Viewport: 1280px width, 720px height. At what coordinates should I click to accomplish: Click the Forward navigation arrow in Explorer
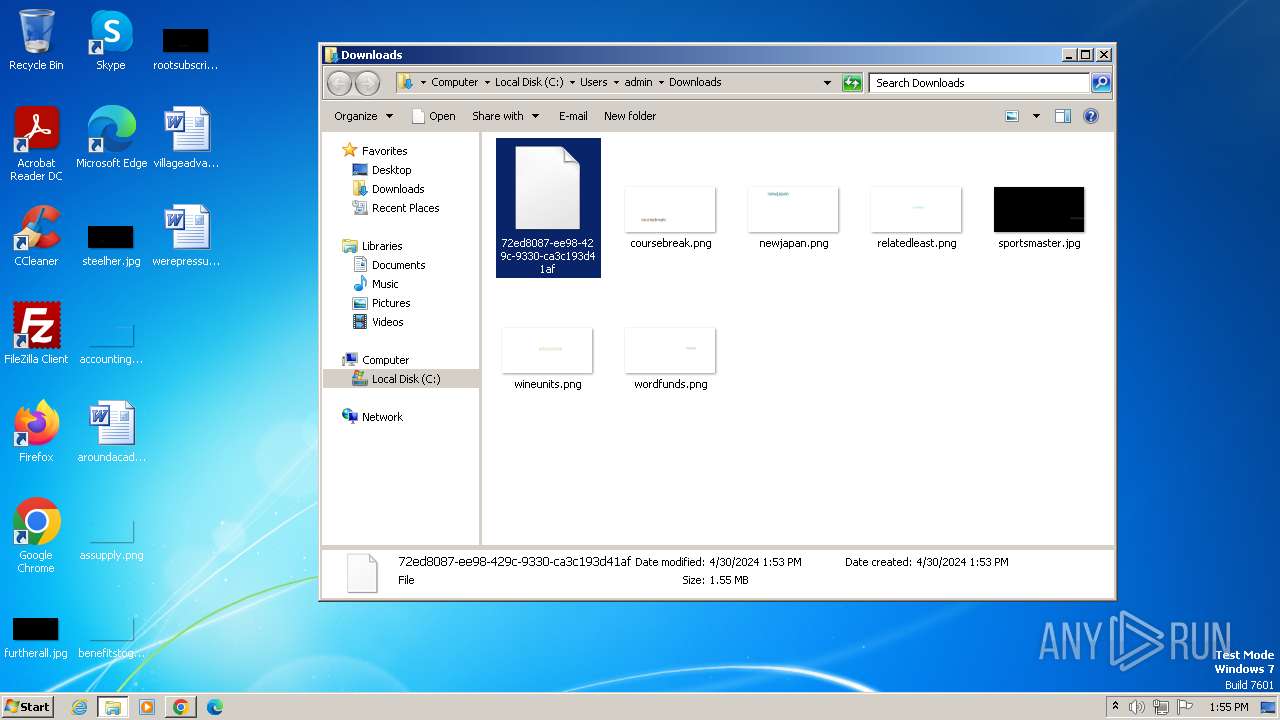367,83
